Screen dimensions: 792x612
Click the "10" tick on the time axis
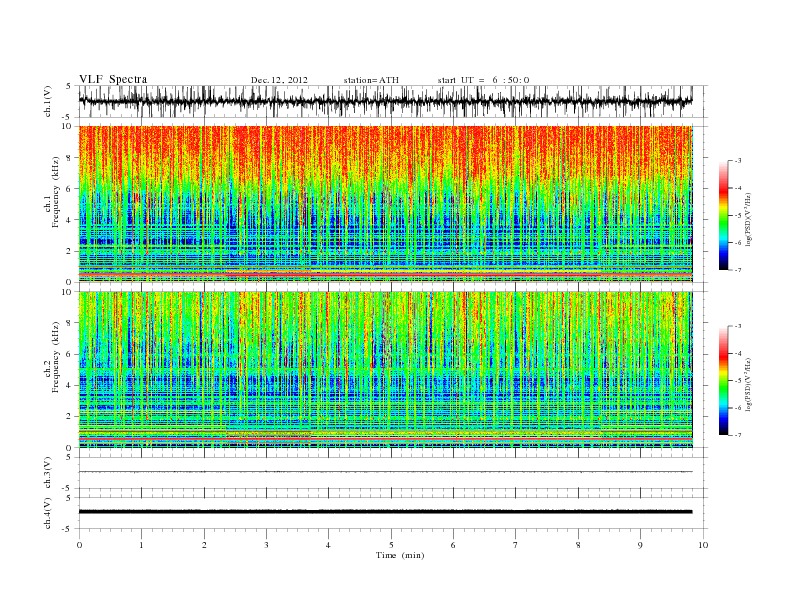(703, 545)
